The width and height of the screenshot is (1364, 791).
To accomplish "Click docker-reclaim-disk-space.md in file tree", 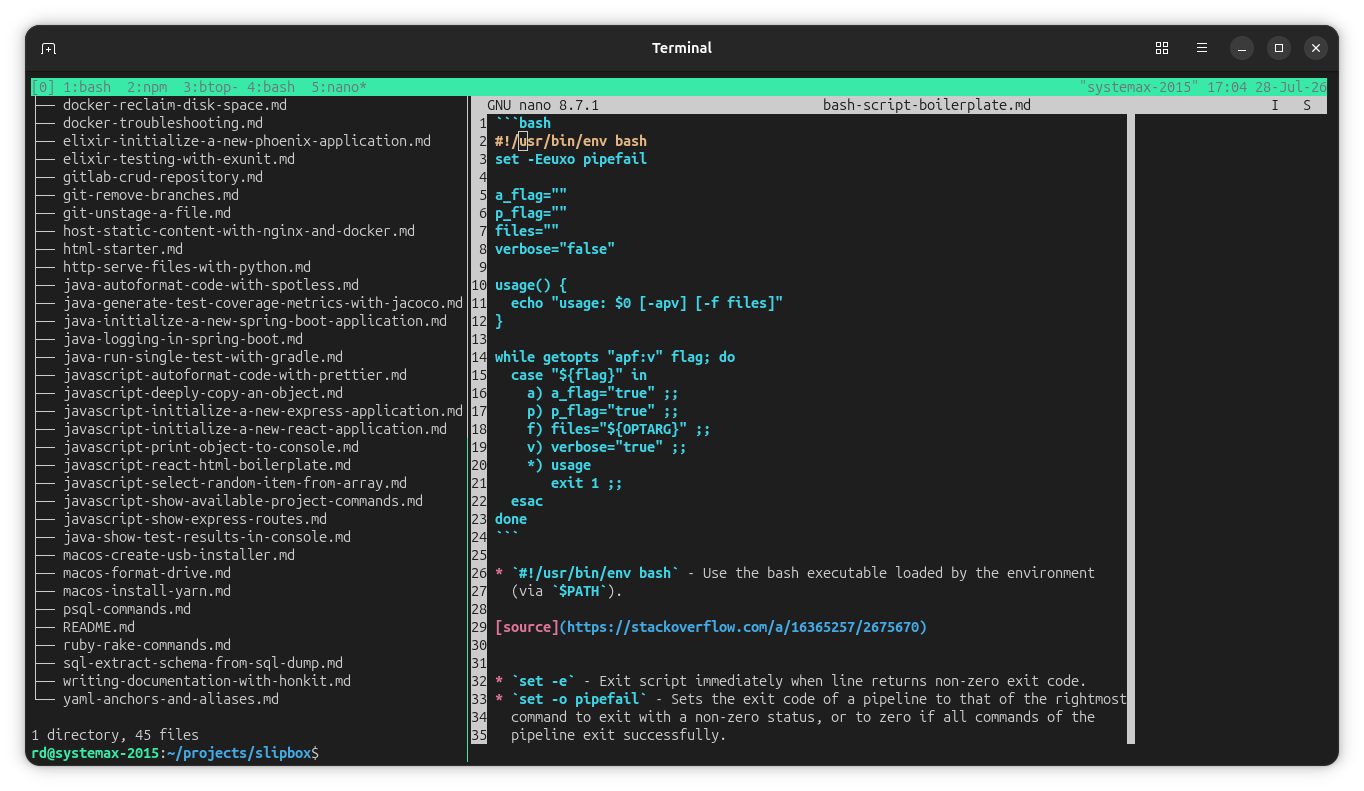I will (175, 105).
